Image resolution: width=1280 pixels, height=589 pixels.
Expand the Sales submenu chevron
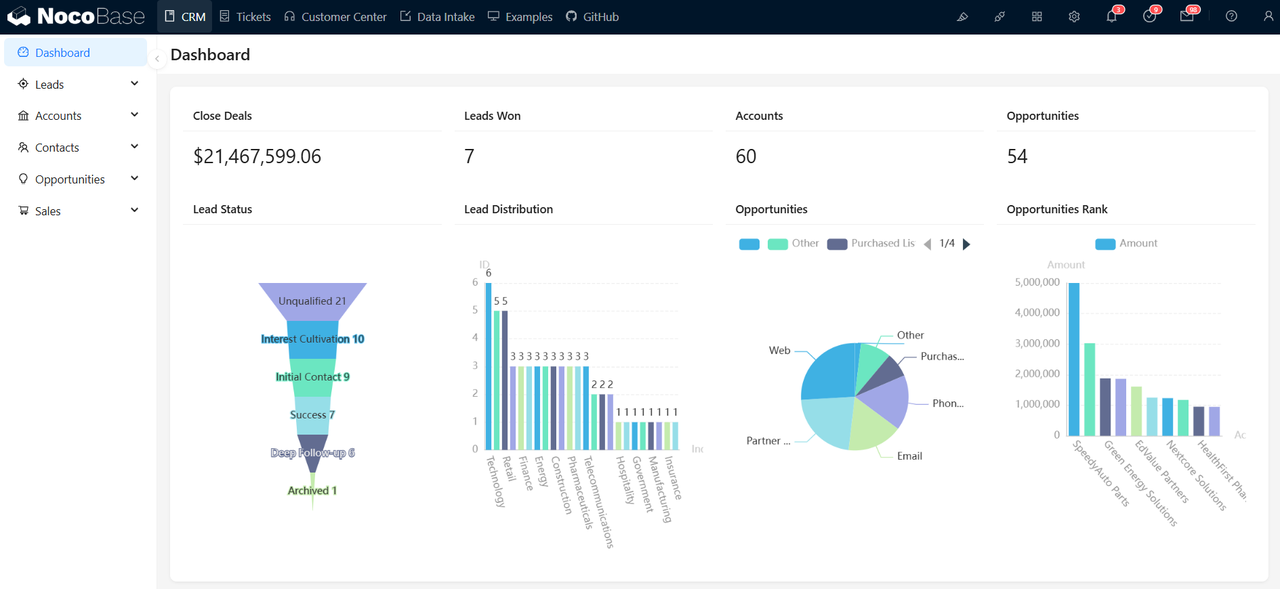click(135, 211)
